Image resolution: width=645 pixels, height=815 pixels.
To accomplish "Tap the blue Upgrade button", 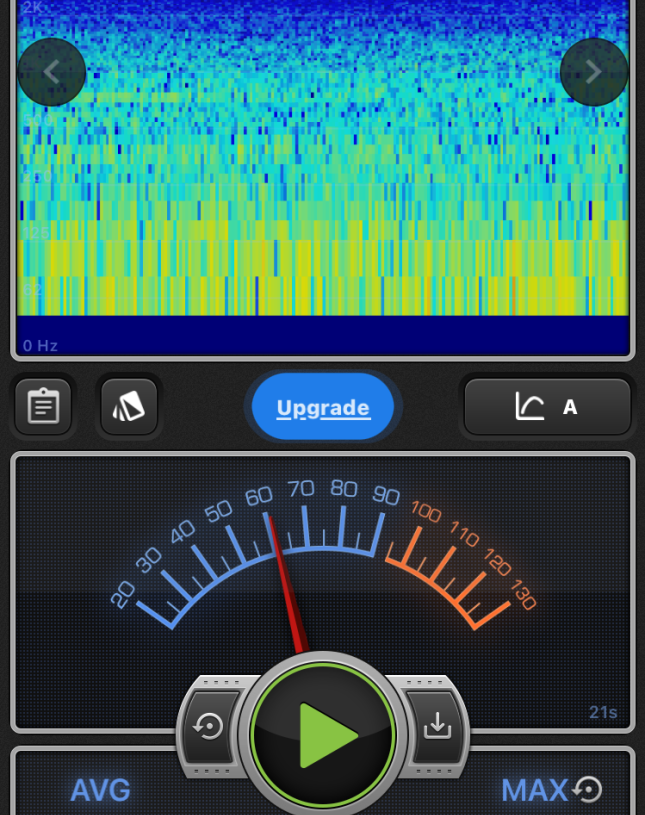I will click(323, 408).
